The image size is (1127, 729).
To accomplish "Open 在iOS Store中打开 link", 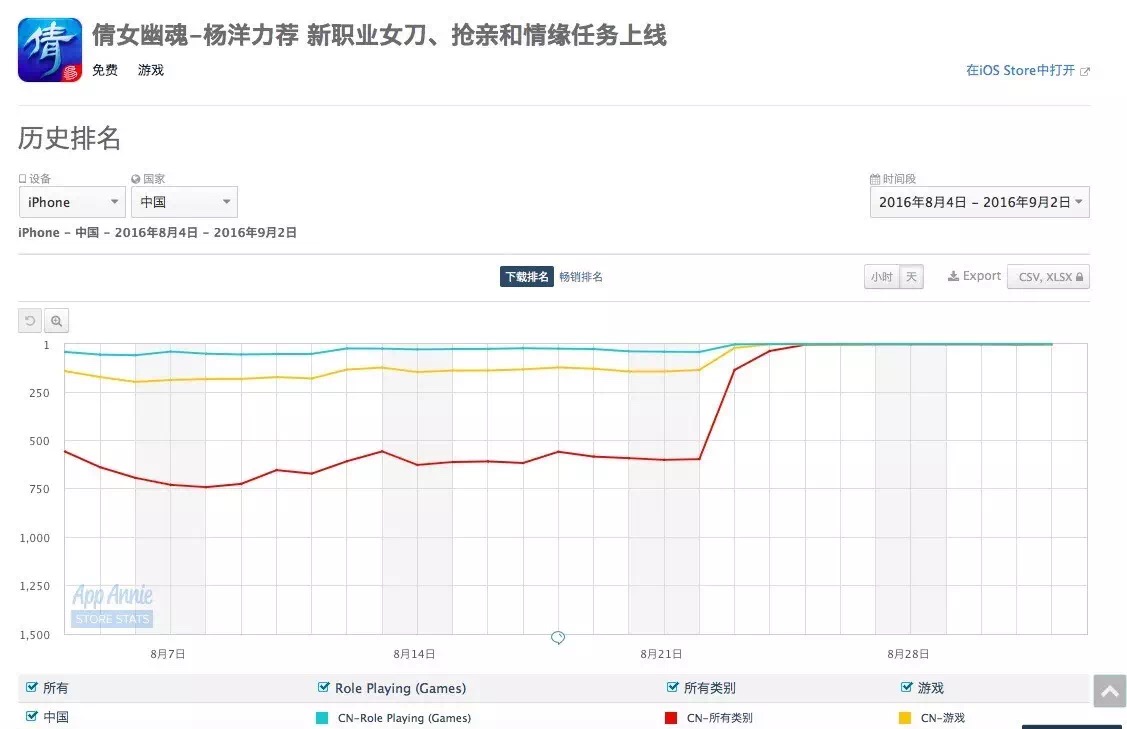I will (x=1020, y=70).
